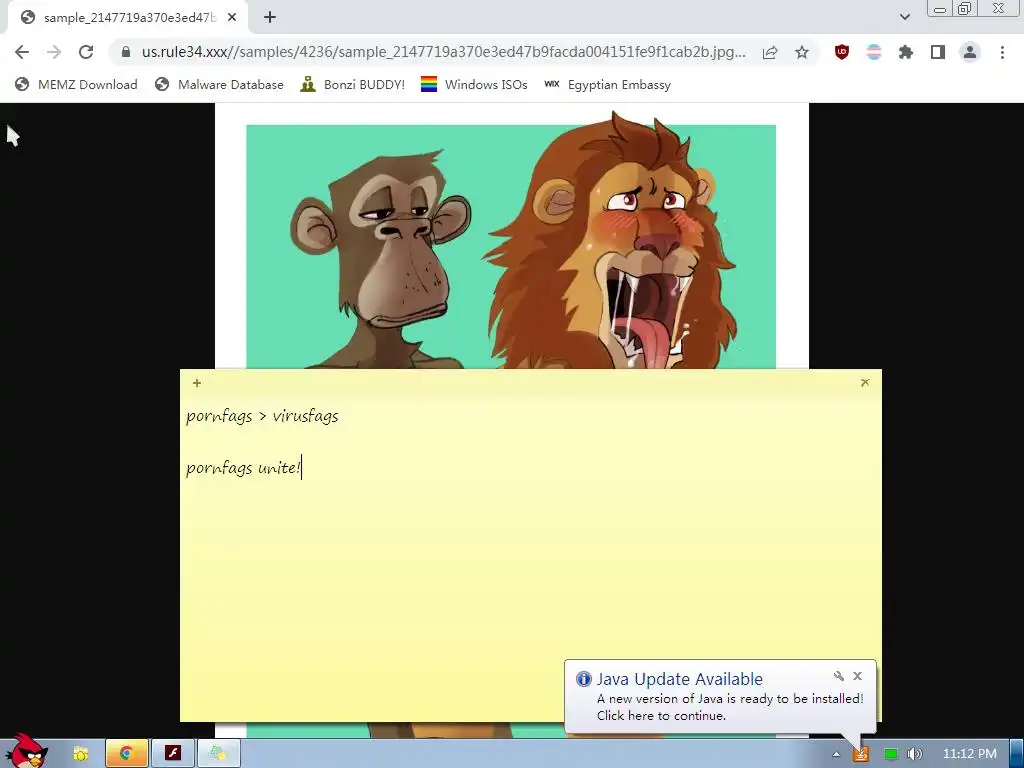1024x768 pixels.
Task: Restore down the Chrome window
Action: click(x=964, y=8)
